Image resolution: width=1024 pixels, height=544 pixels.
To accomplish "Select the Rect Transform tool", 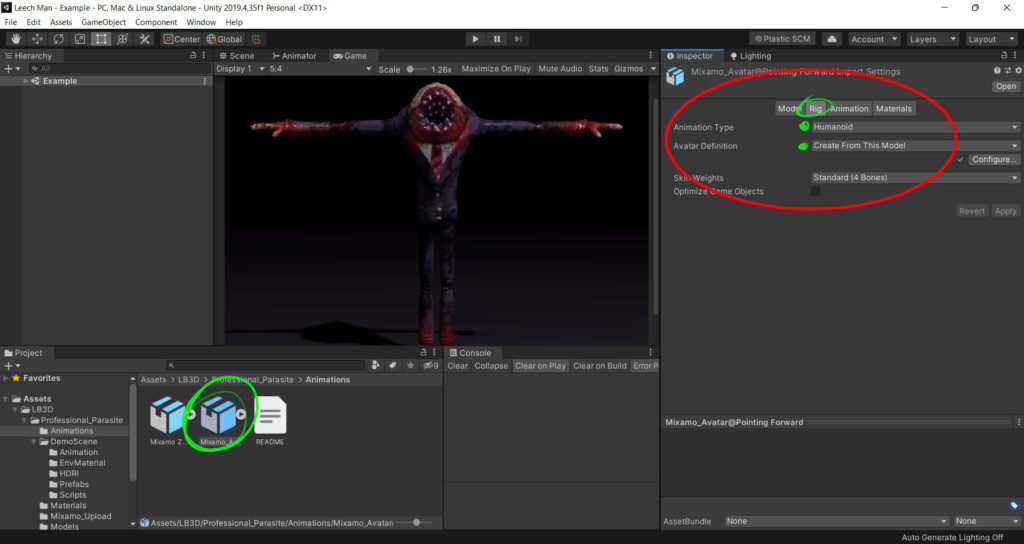I will click(101, 39).
